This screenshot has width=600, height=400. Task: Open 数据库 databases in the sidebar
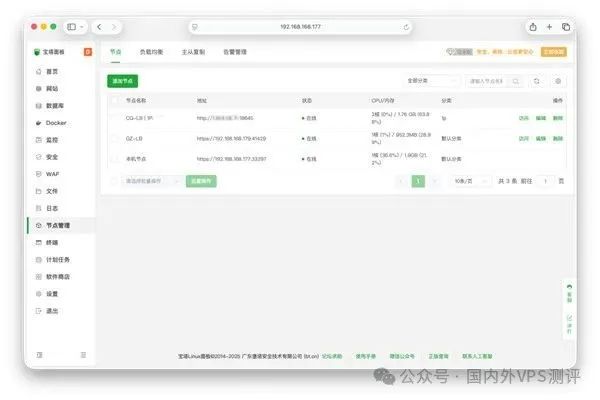point(55,106)
